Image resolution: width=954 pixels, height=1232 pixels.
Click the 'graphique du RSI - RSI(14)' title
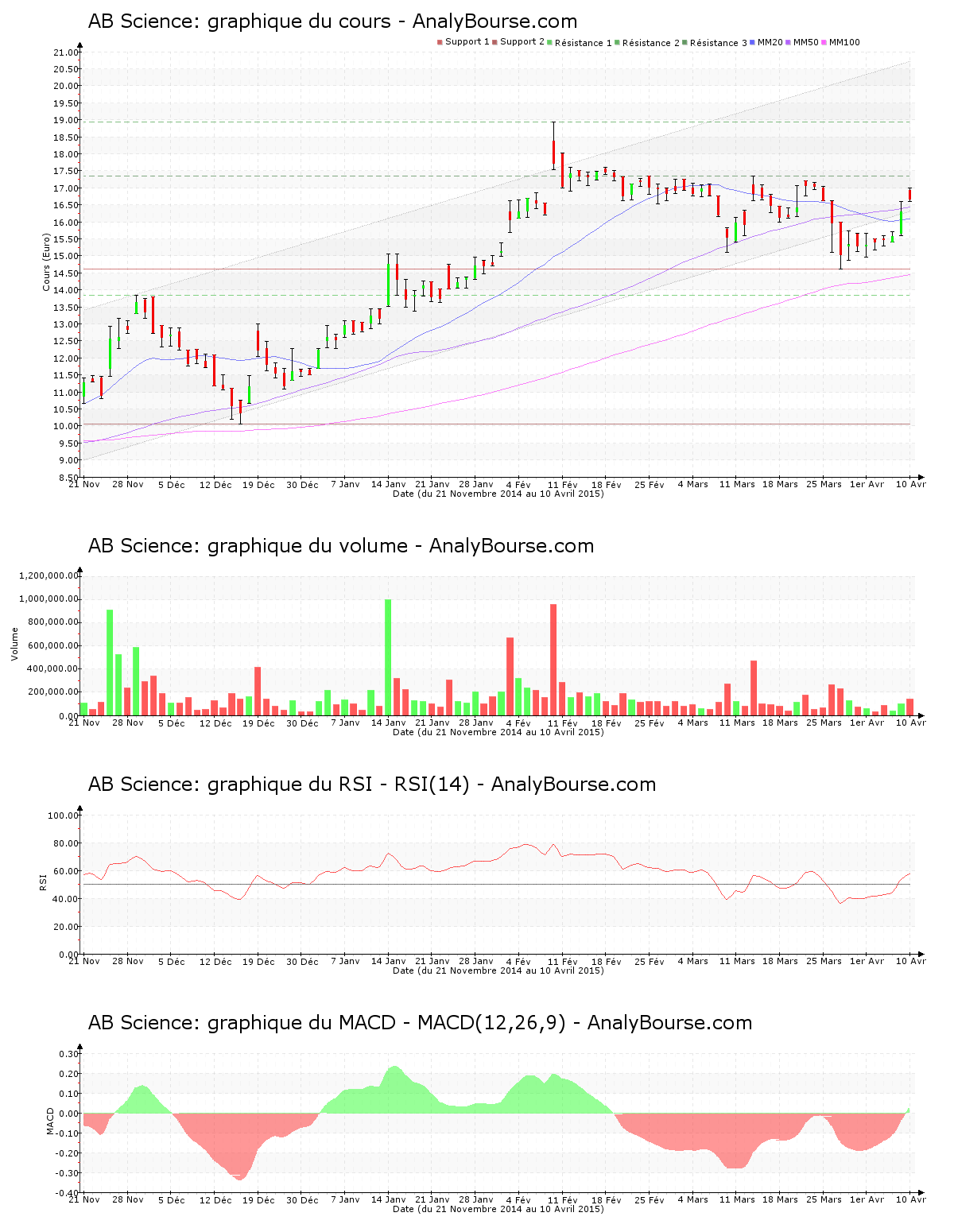[x=372, y=785]
